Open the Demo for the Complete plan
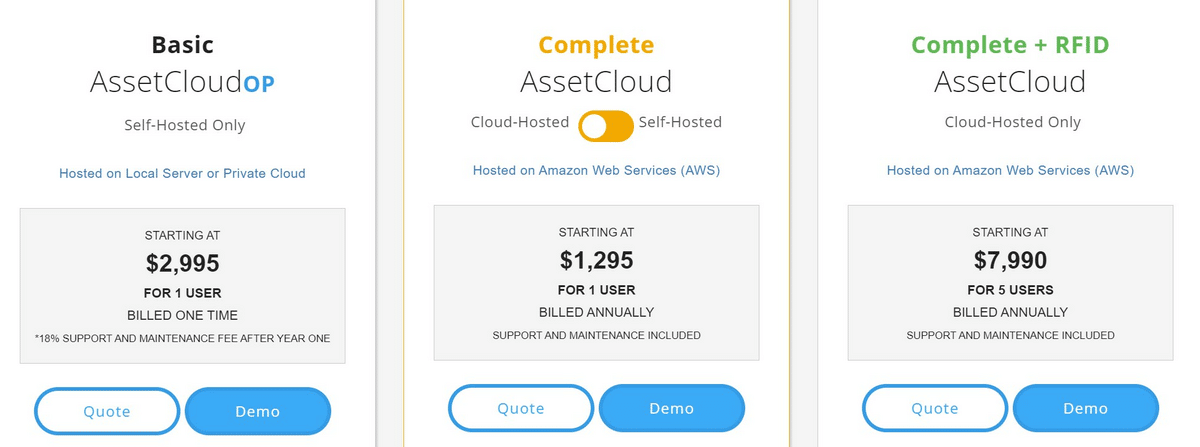1200x447 pixels. (671, 408)
